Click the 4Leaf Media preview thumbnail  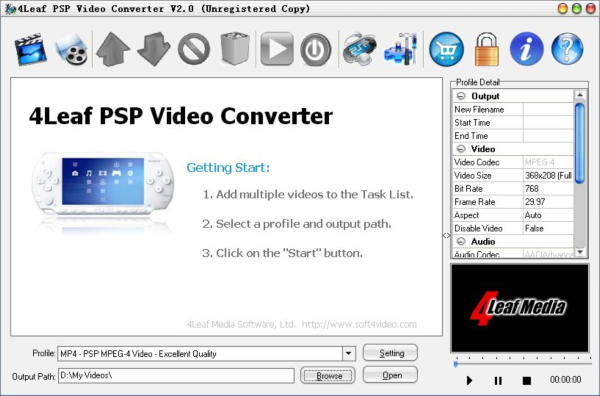click(x=520, y=308)
